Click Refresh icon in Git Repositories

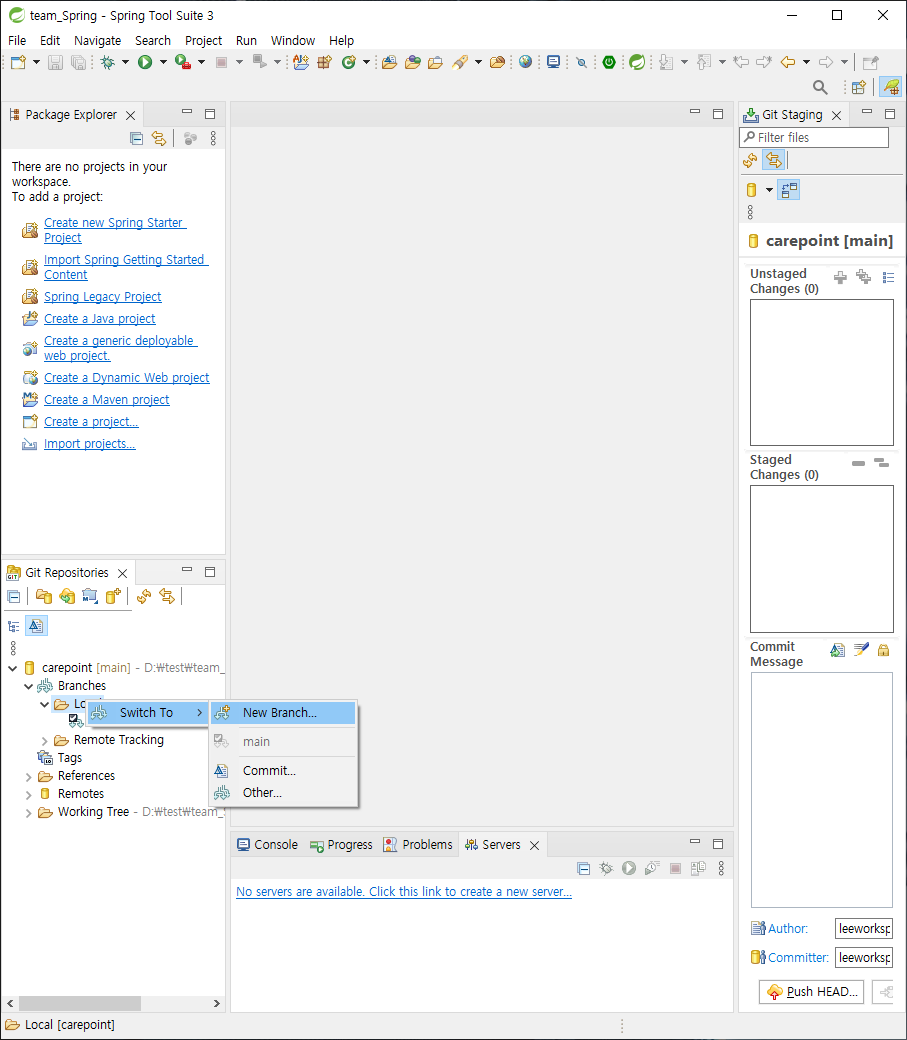tap(144, 596)
